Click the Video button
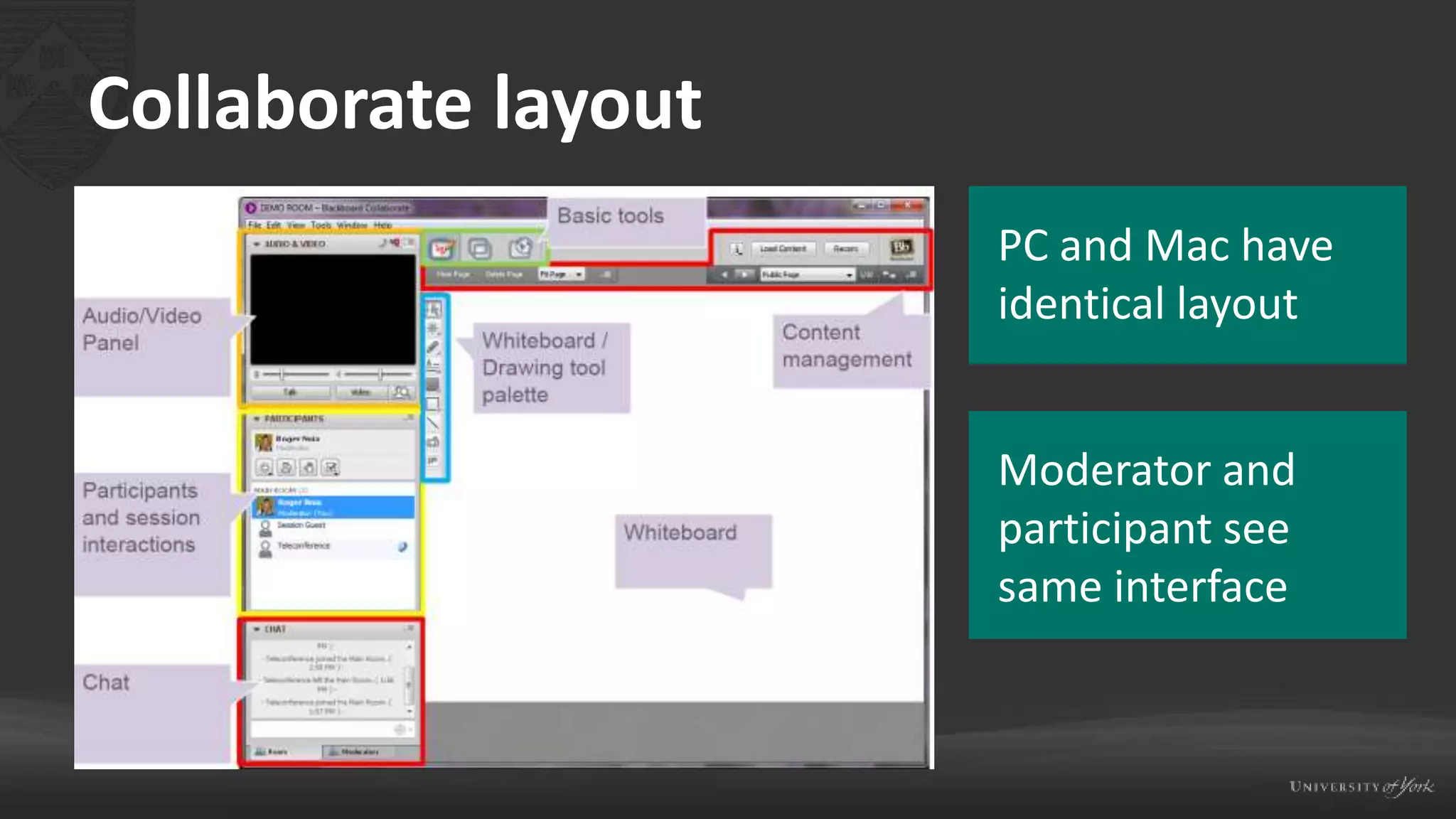 click(x=361, y=392)
